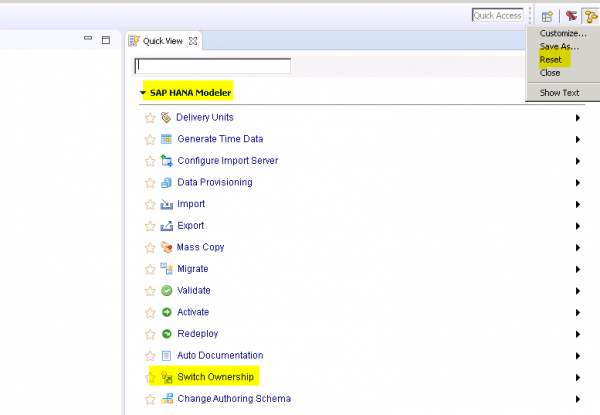Click the Delivery Units tag icon

coord(166,117)
